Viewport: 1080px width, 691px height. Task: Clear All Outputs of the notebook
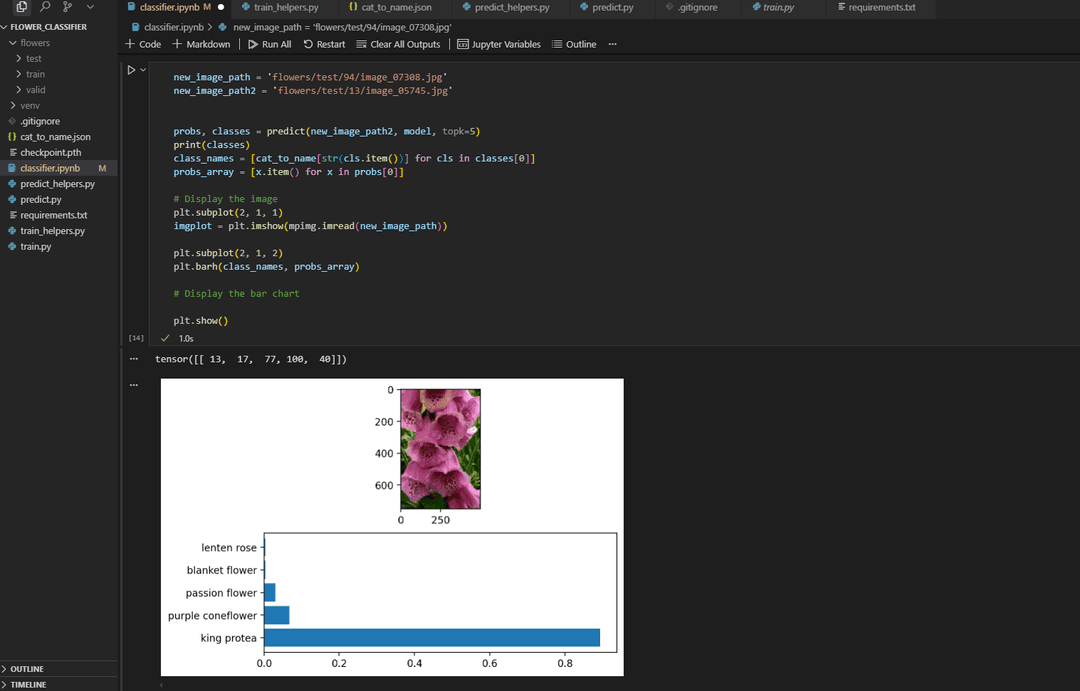399,44
